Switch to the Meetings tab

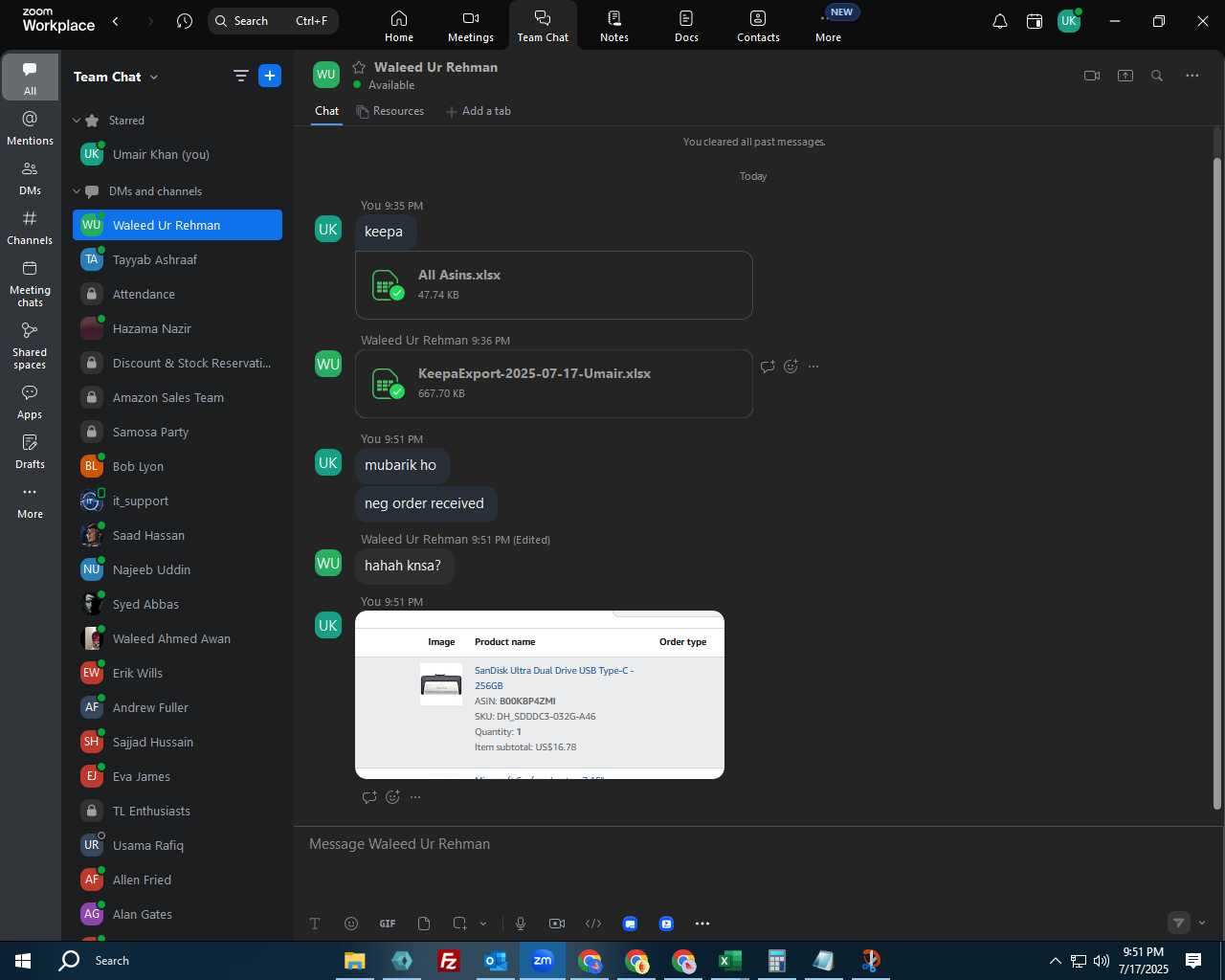pos(471,26)
